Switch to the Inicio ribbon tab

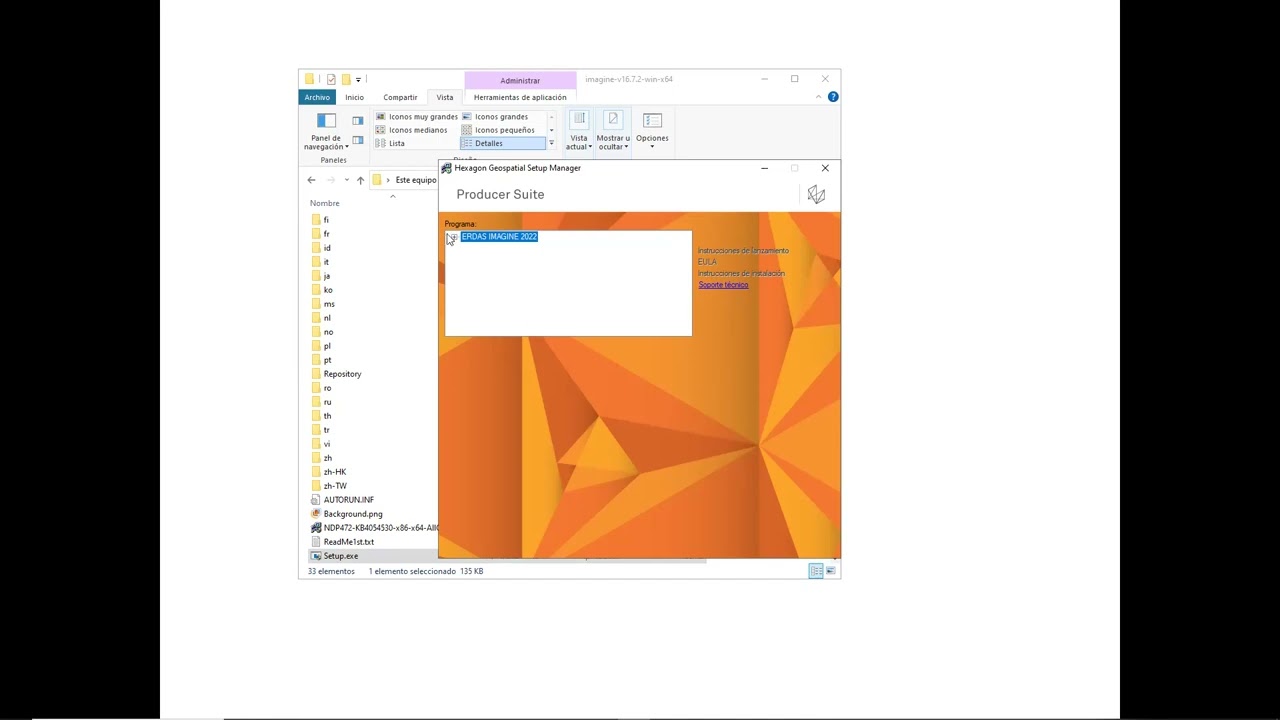pos(354,97)
